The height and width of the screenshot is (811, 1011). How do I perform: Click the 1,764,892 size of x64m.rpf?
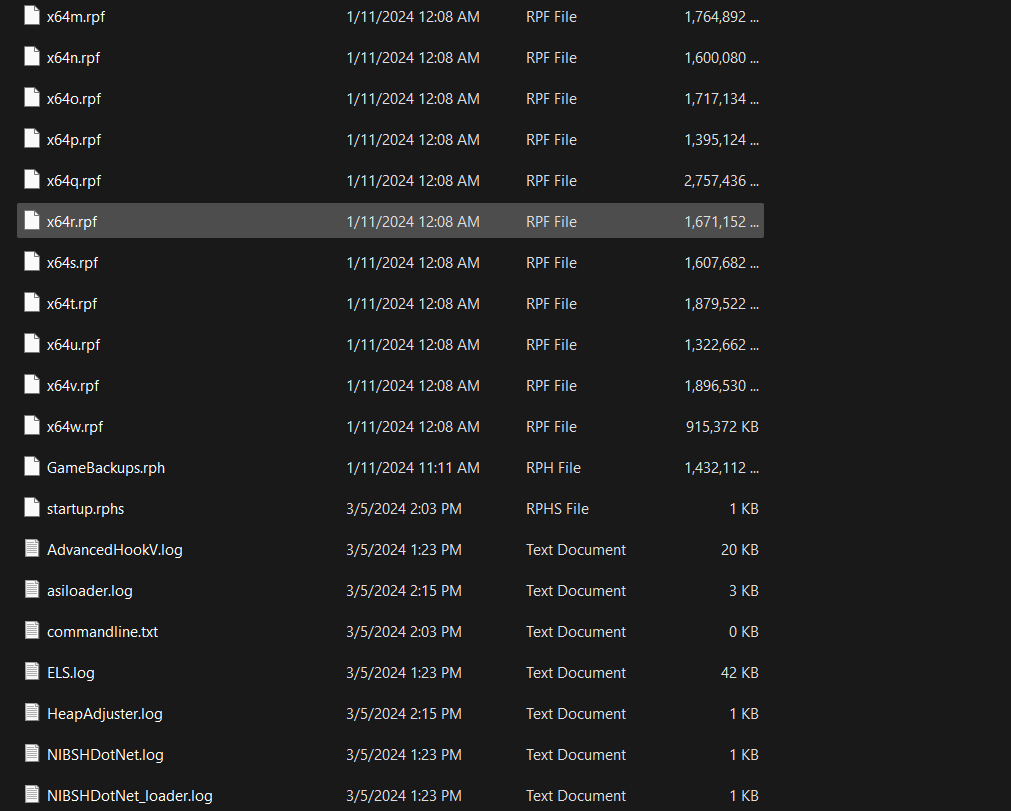(721, 17)
